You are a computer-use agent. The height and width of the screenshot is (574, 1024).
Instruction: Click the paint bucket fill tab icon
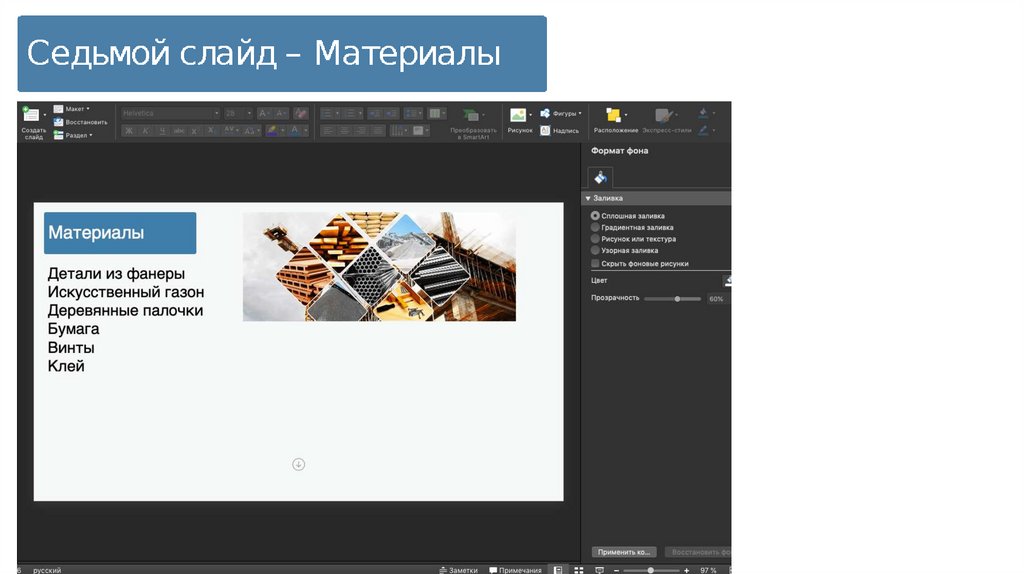[600, 177]
